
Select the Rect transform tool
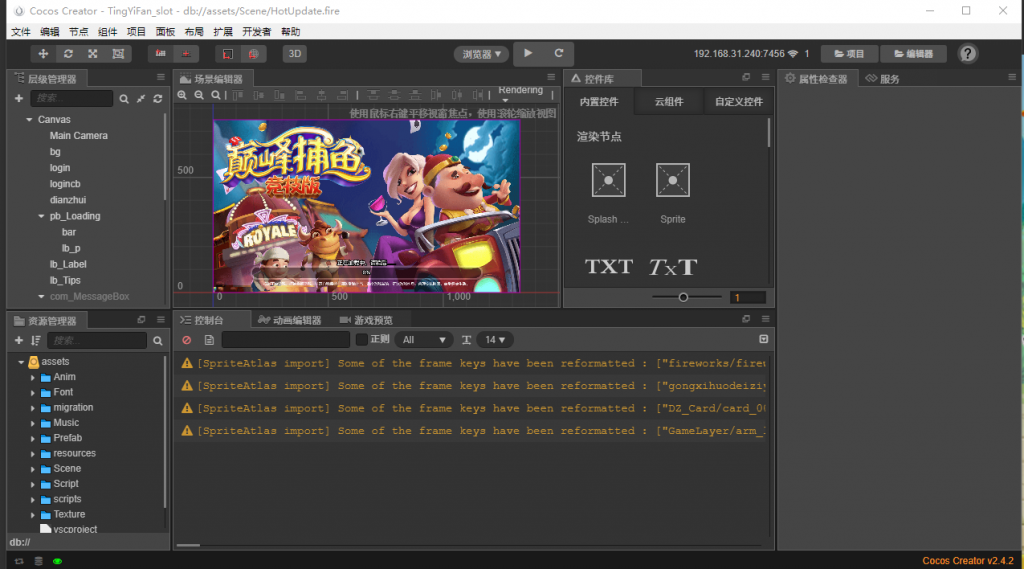(x=118, y=54)
